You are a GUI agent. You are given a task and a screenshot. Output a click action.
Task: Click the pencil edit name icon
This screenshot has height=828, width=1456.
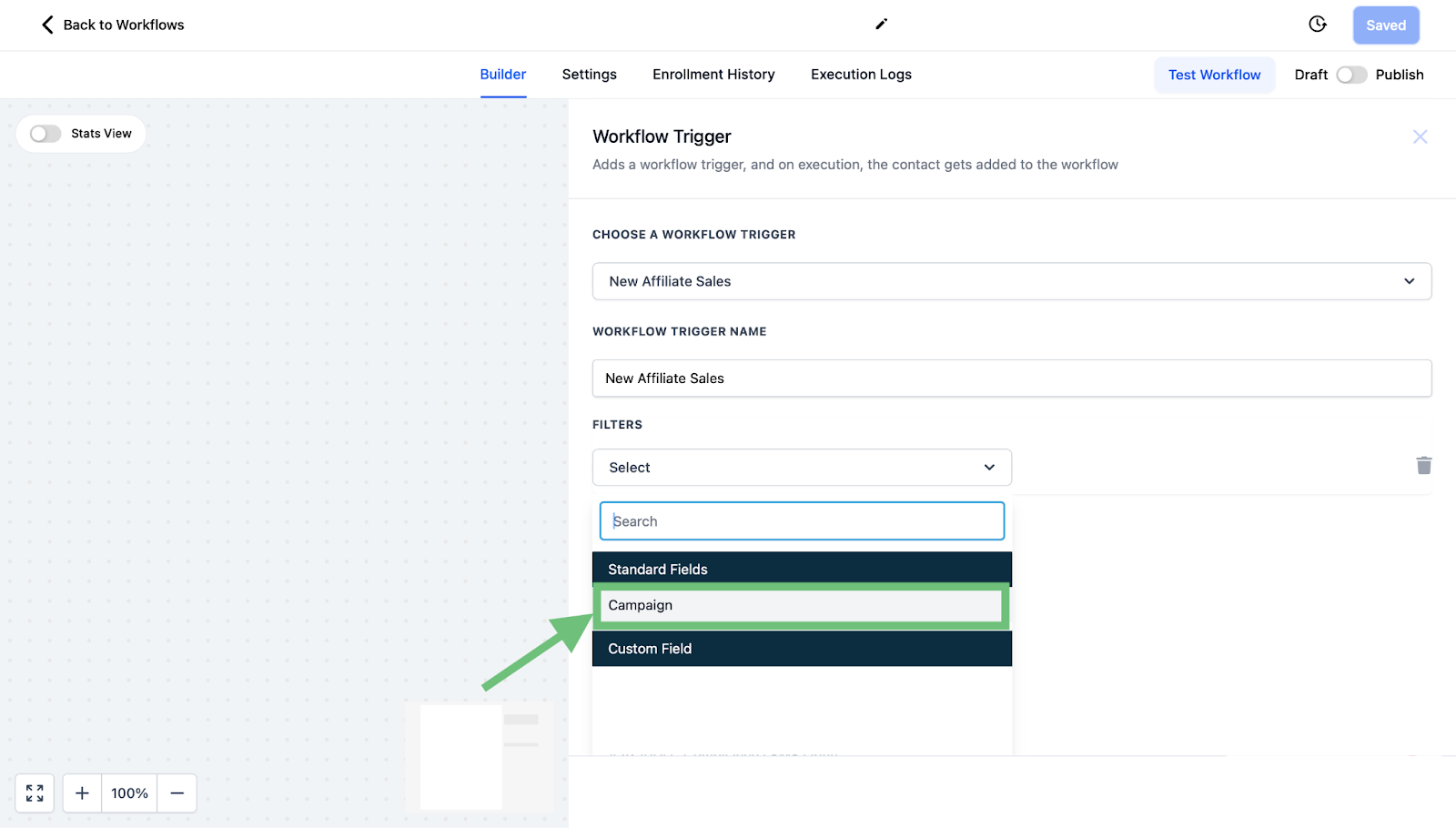click(881, 25)
